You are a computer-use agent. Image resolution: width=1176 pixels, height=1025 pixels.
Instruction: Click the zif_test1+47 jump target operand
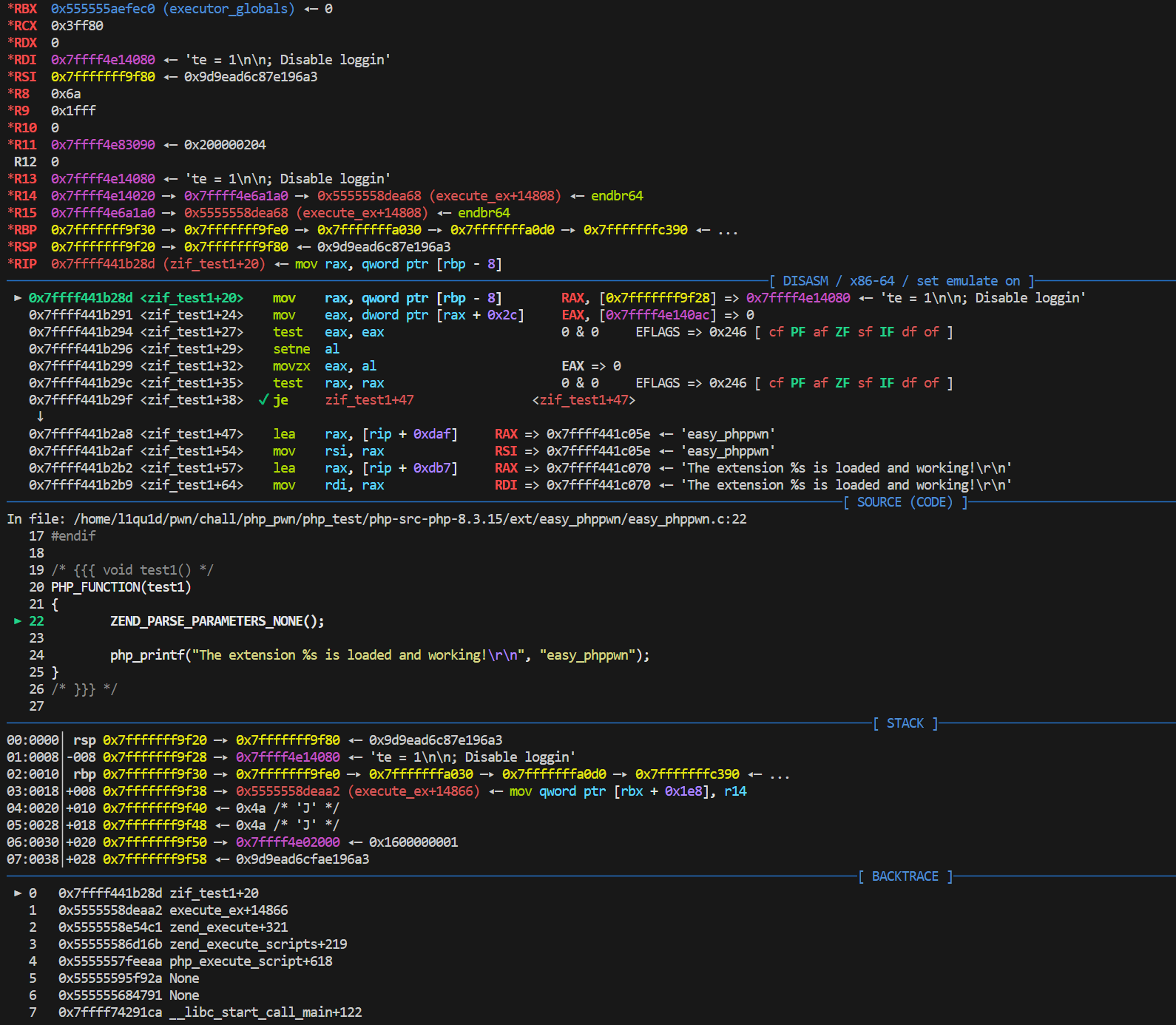pyautogui.click(x=369, y=400)
